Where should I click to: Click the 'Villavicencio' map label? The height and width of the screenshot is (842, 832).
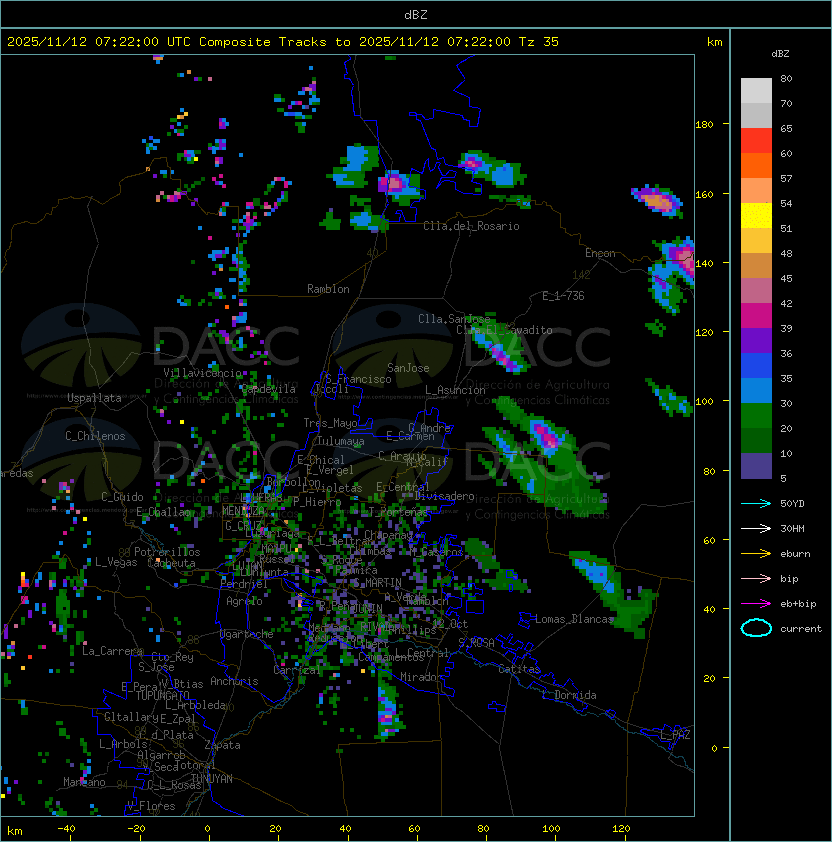pyautogui.click(x=202, y=373)
